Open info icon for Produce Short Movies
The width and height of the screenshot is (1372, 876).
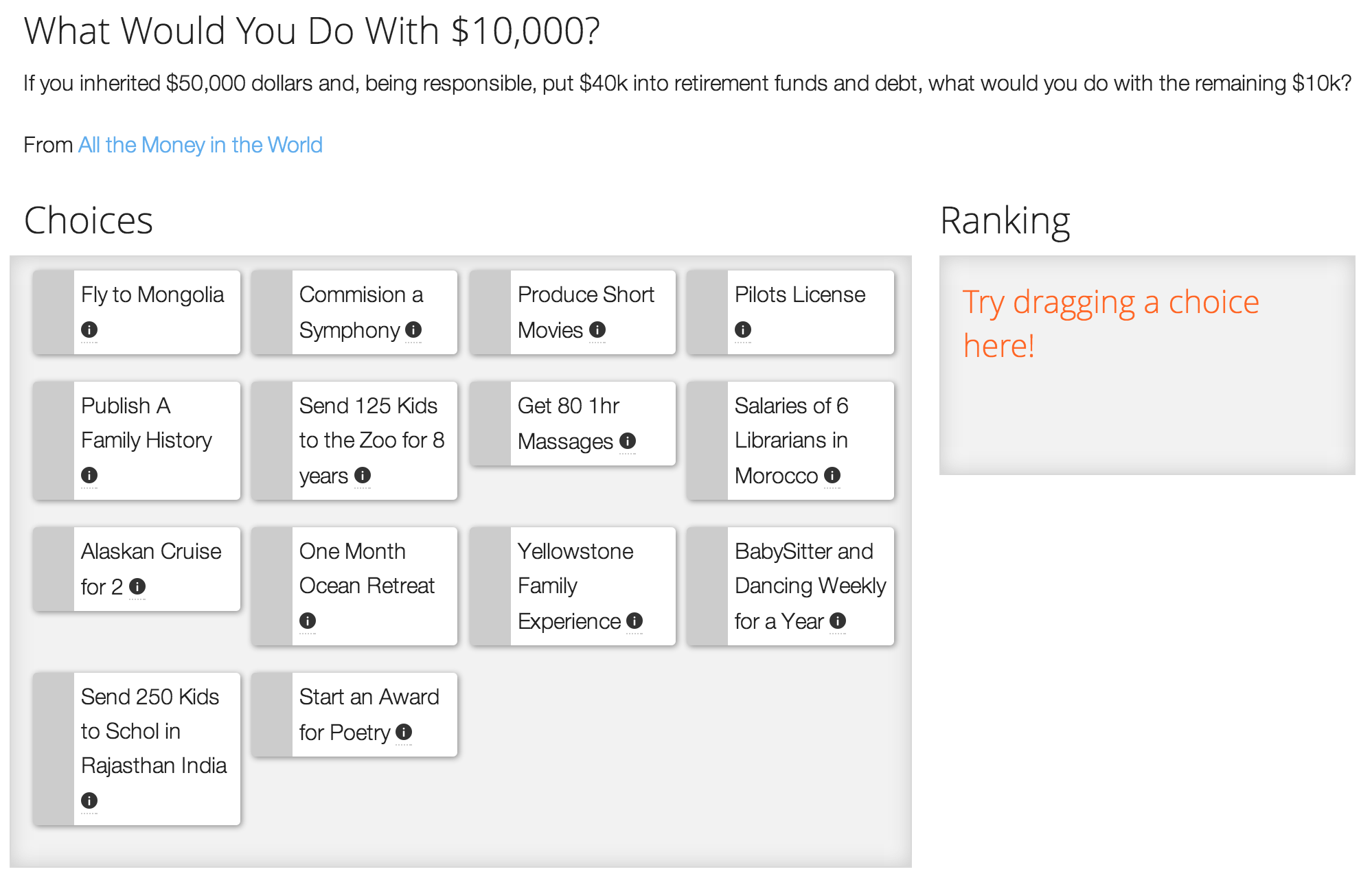pyautogui.click(x=597, y=330)
